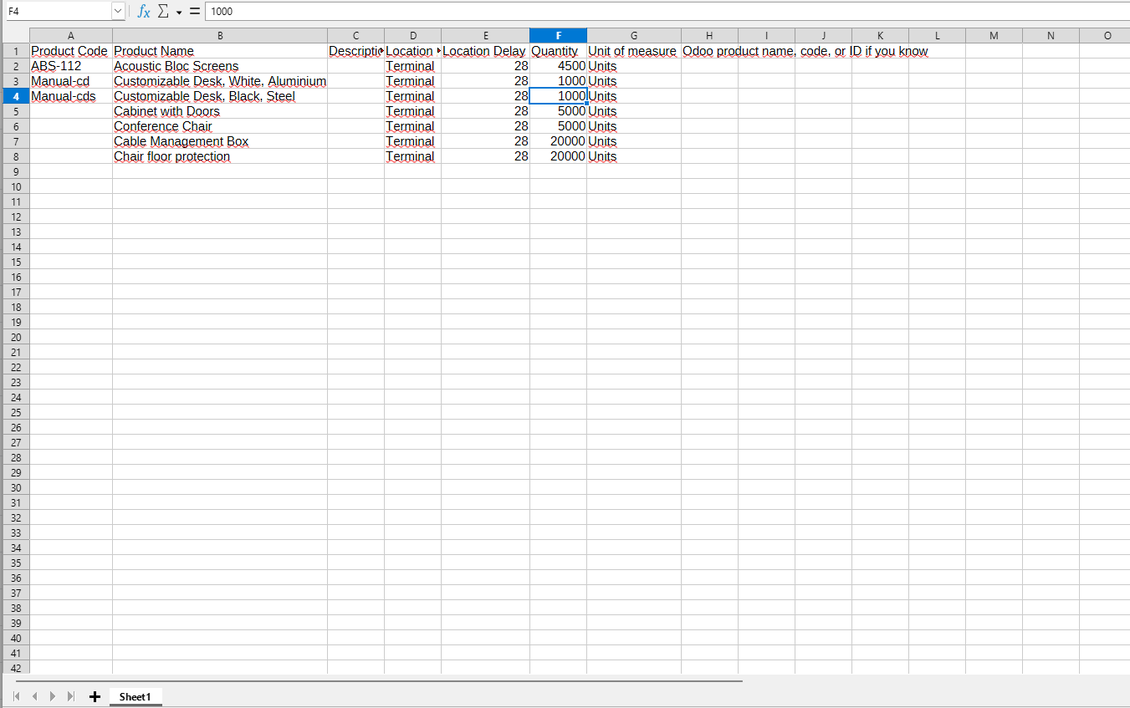Go to previous sheet arrow
The height and width of the screenshot is (708, 1130).
pos(35,696)
